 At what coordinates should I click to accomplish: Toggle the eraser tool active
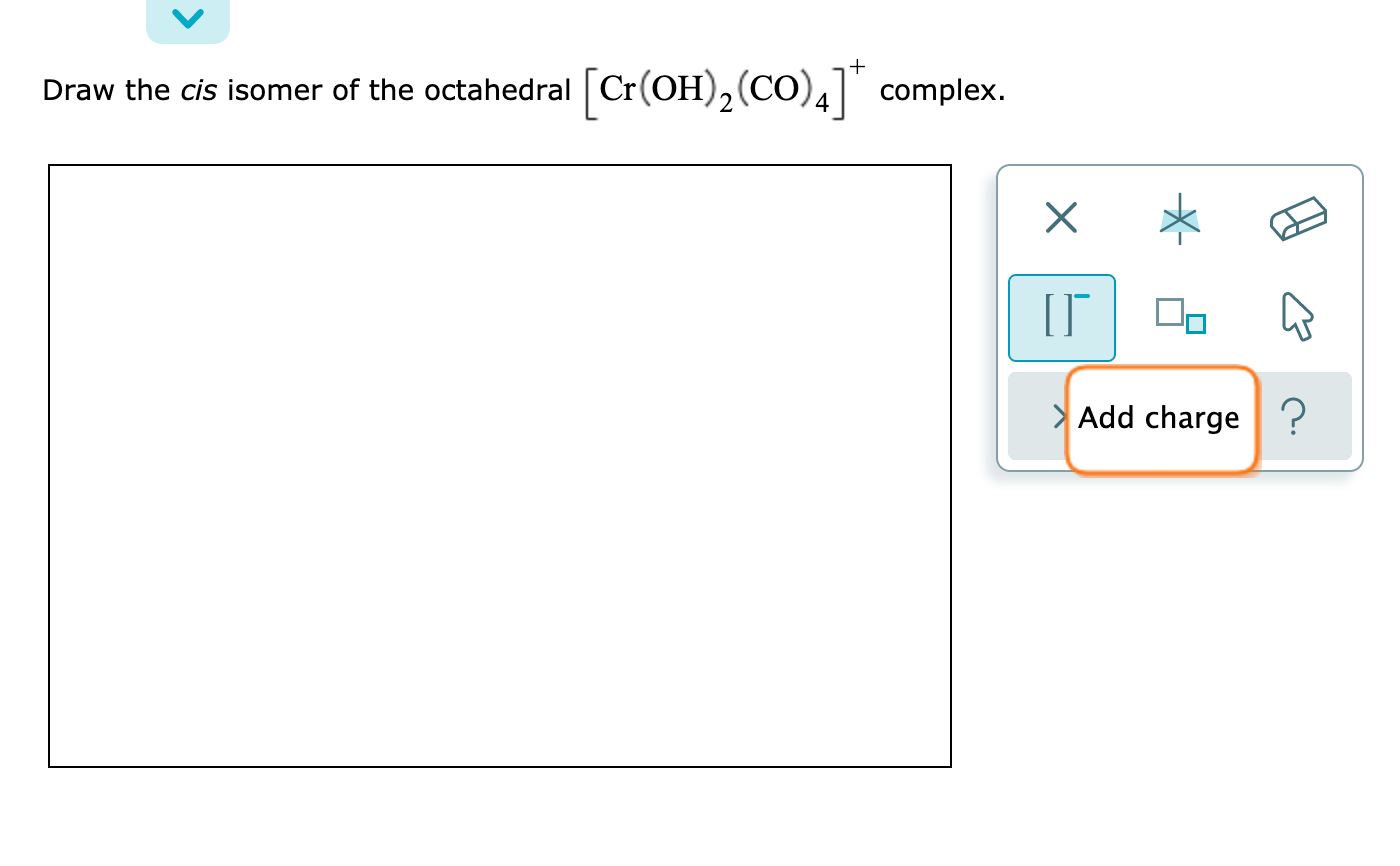point(1297,216)
